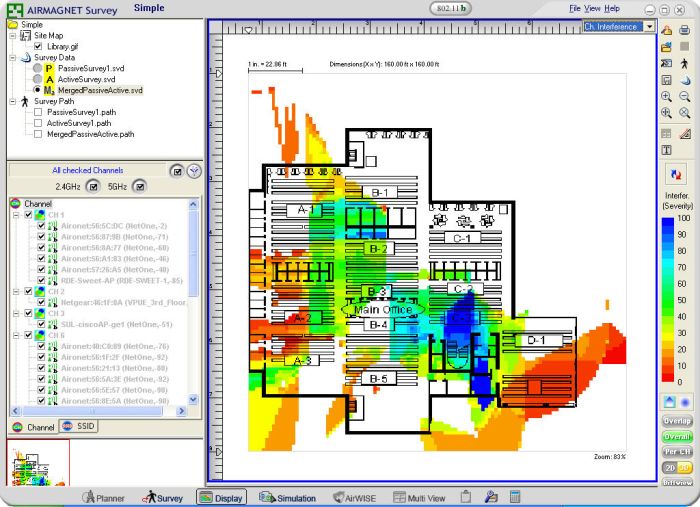Image resolution: width=700 pixels, height=507 pixels.
Task: Uncheck the CH 1 channel checkbox
Action: (28, 215)
